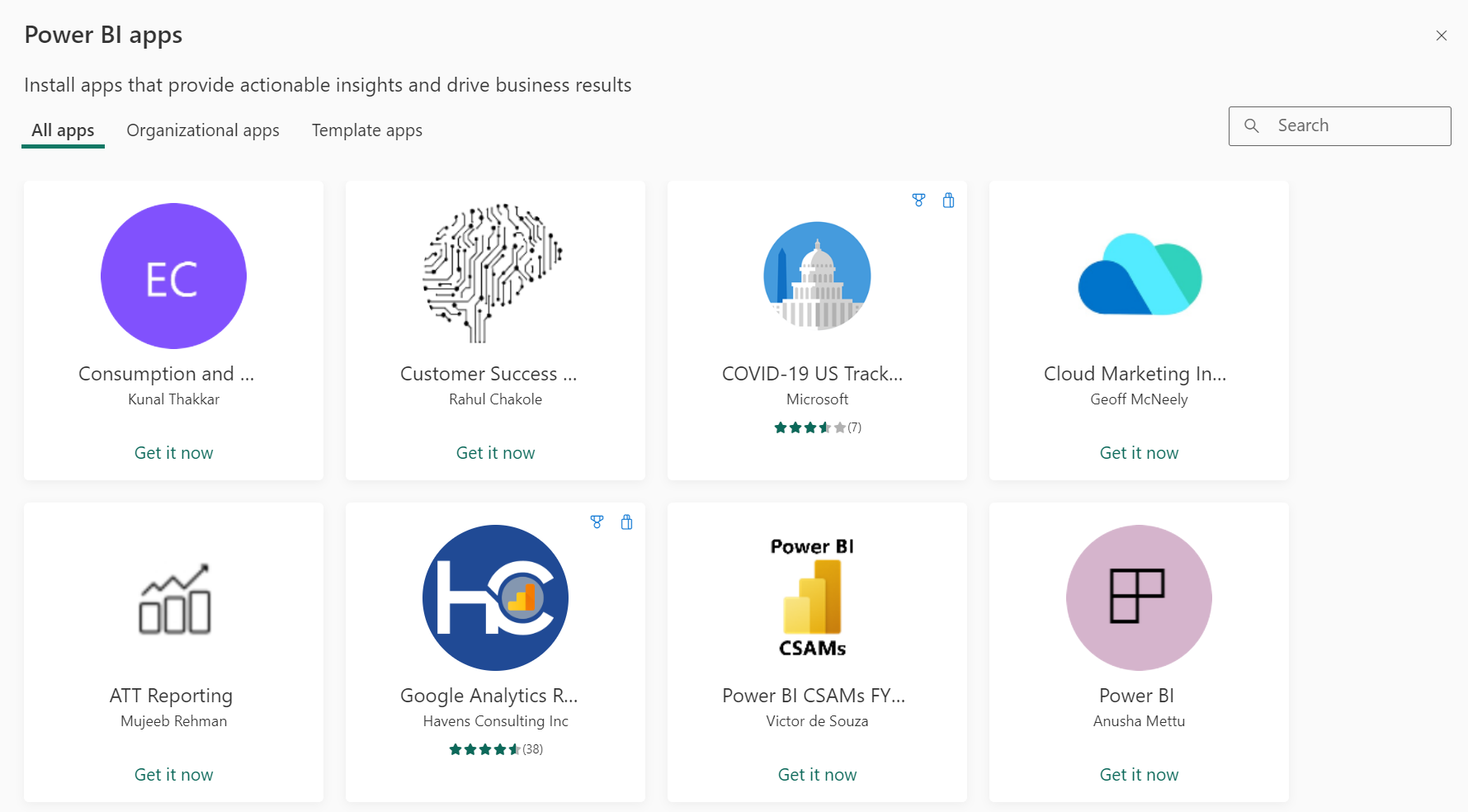
Task: Click the Havens Consulting HC logo
Action: pos(494,598)
